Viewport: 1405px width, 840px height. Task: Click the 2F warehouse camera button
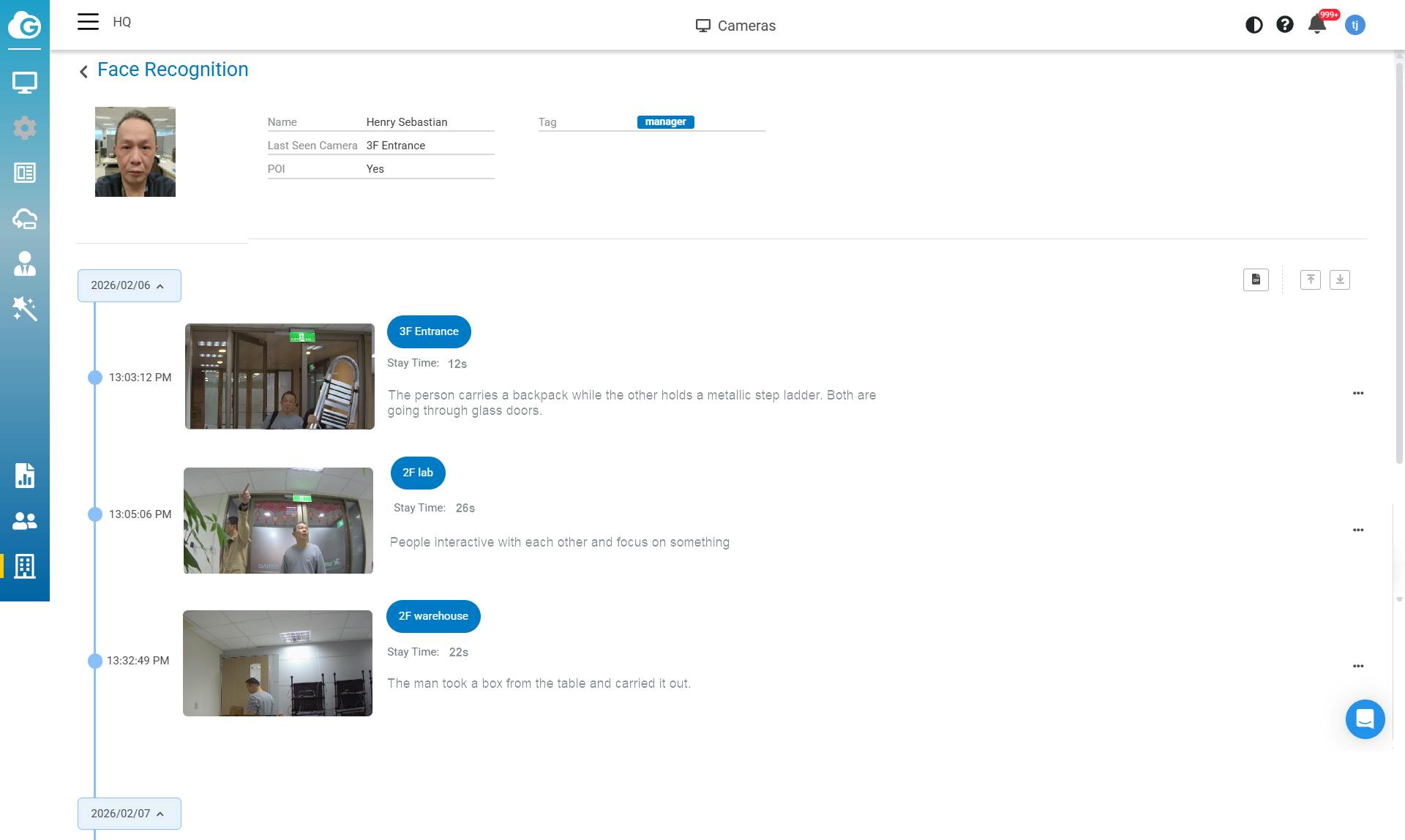pos(433,616)
